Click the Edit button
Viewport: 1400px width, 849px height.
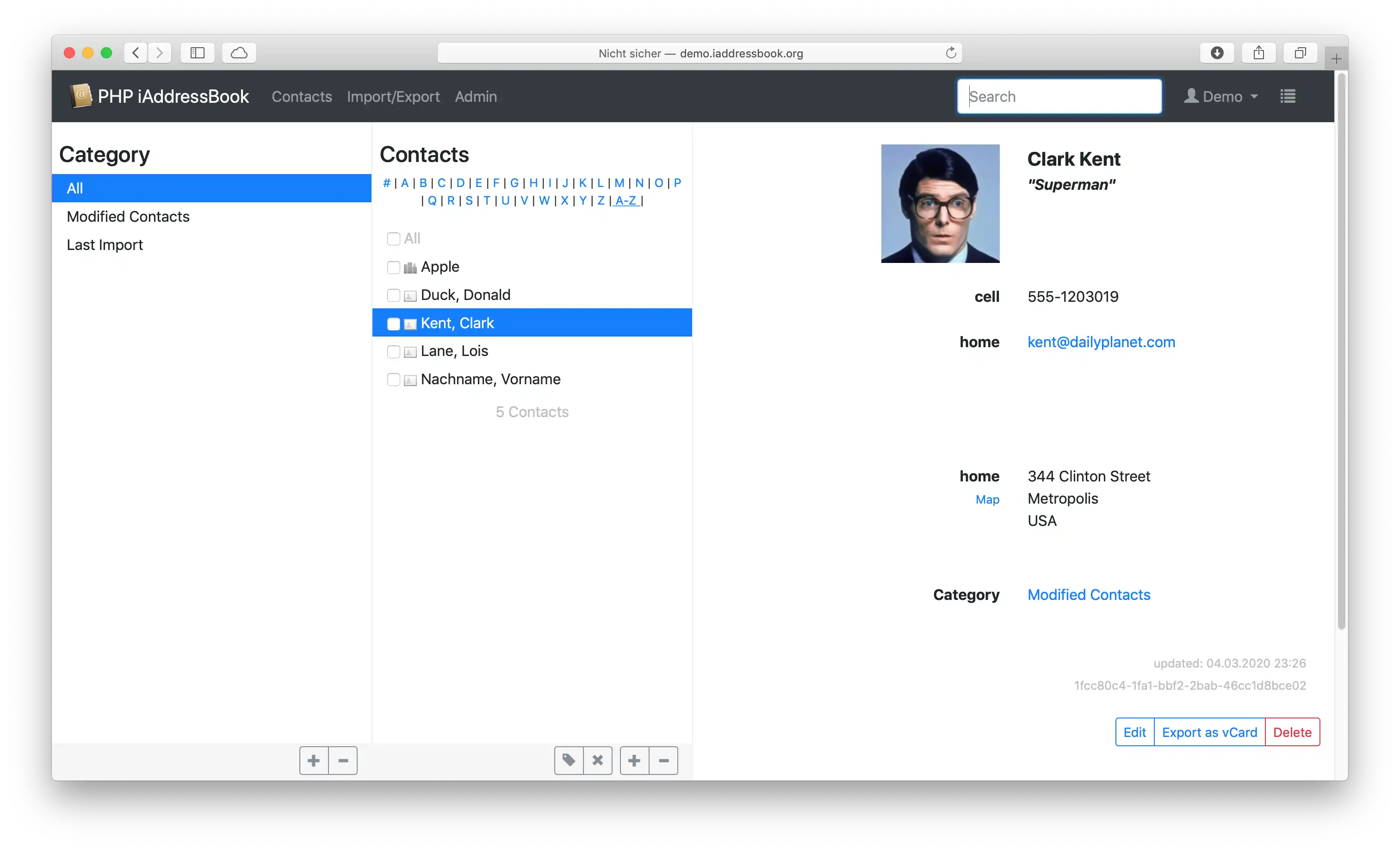(1134, 732)
